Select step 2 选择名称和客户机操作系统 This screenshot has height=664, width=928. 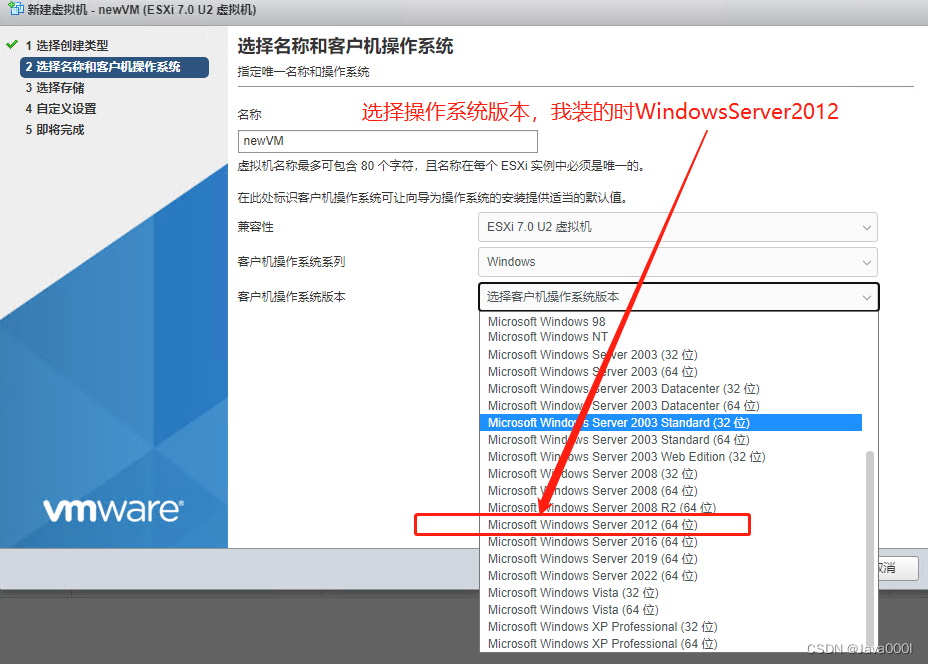114,67
